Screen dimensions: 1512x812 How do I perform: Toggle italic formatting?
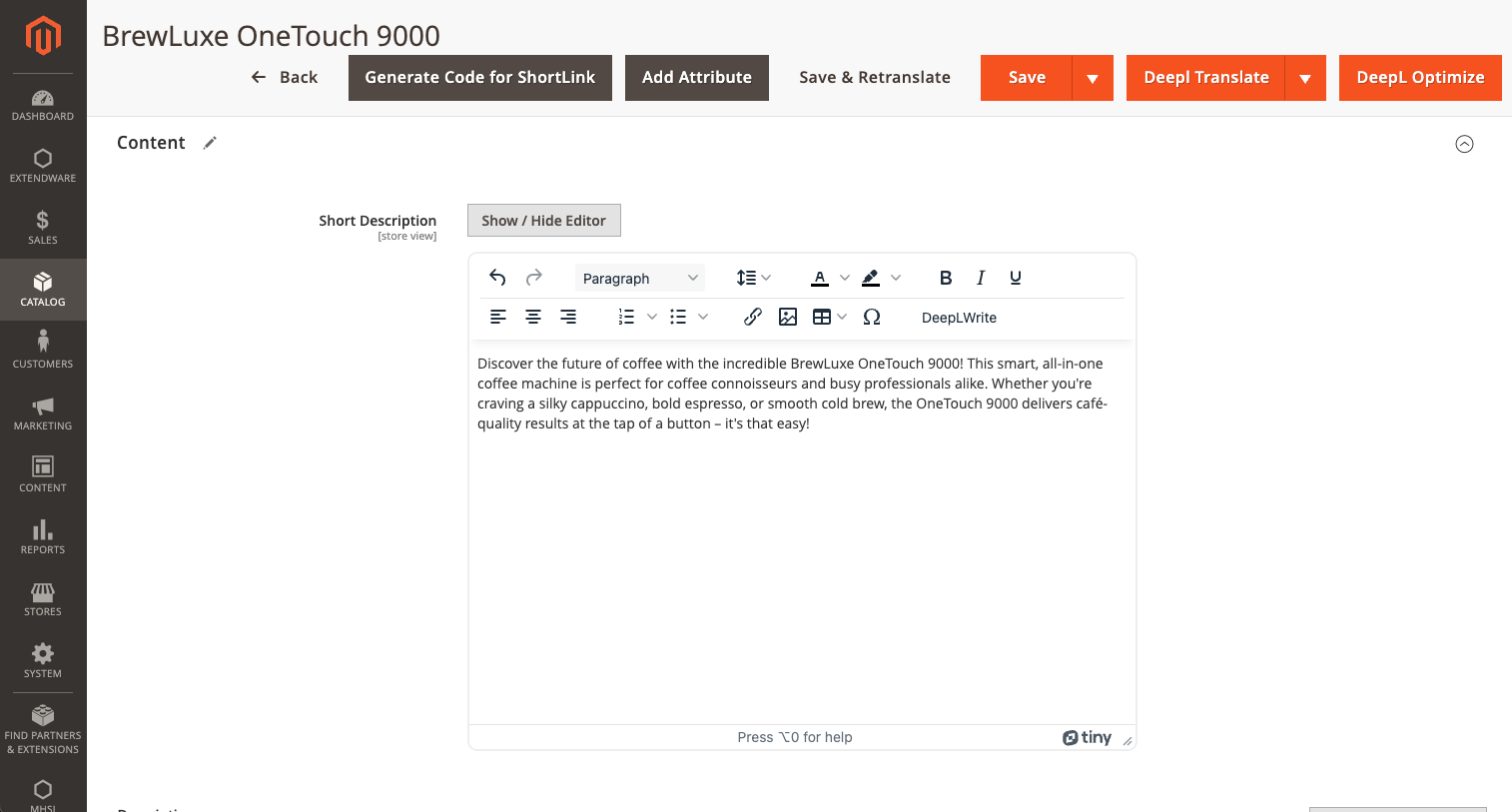[x=981, y=278]
